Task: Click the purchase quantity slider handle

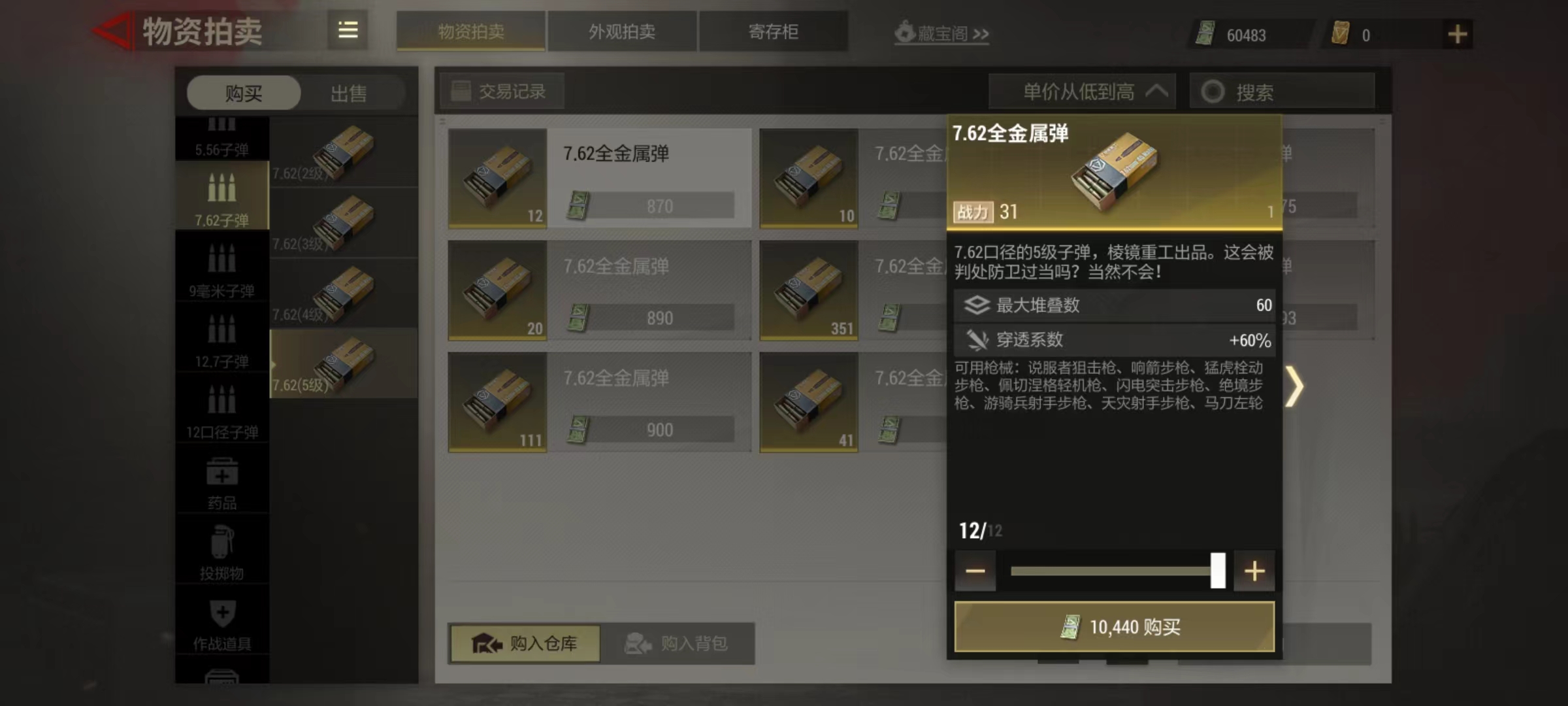Action: (1218, 571)
